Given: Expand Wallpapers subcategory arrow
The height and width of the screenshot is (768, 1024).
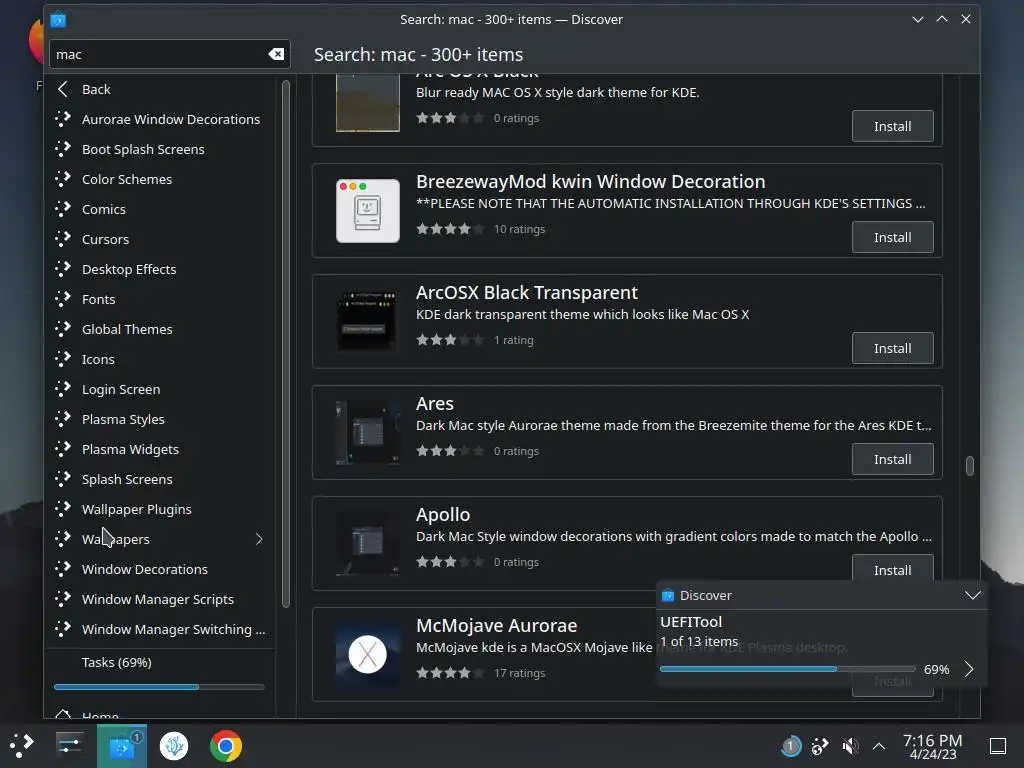Looking at the screenshot, I should (x=259, y=539).
